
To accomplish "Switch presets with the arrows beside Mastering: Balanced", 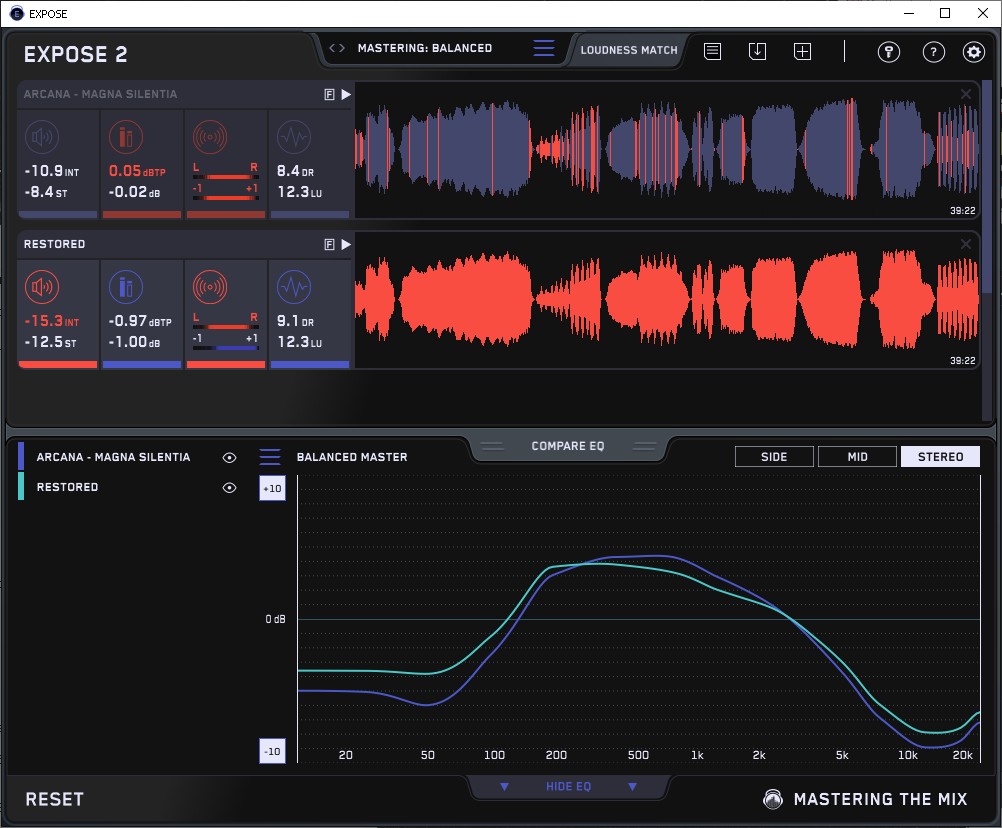I will tap(337, 48).
